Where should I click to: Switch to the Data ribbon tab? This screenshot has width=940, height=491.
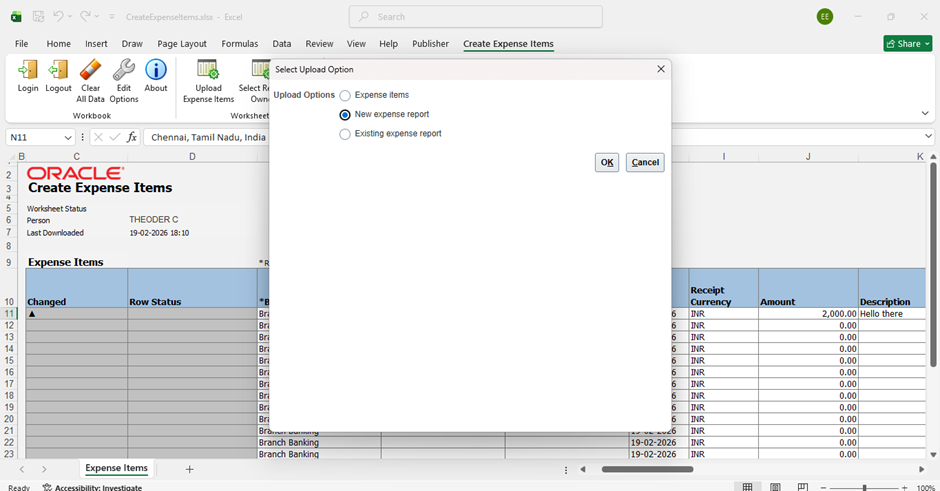[x=282, y=44]
